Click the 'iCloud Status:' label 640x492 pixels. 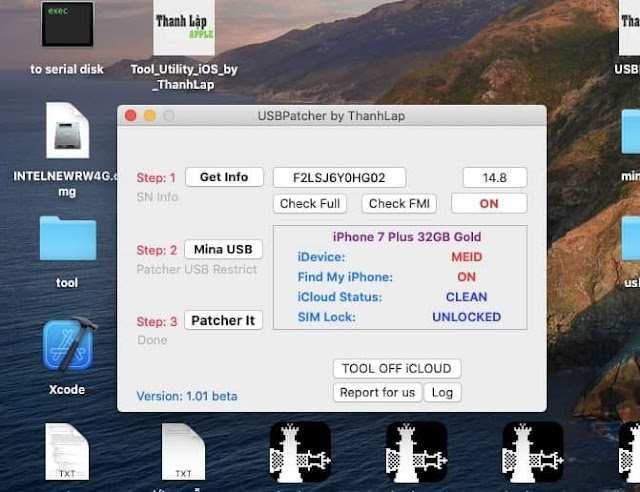(340, 297)
